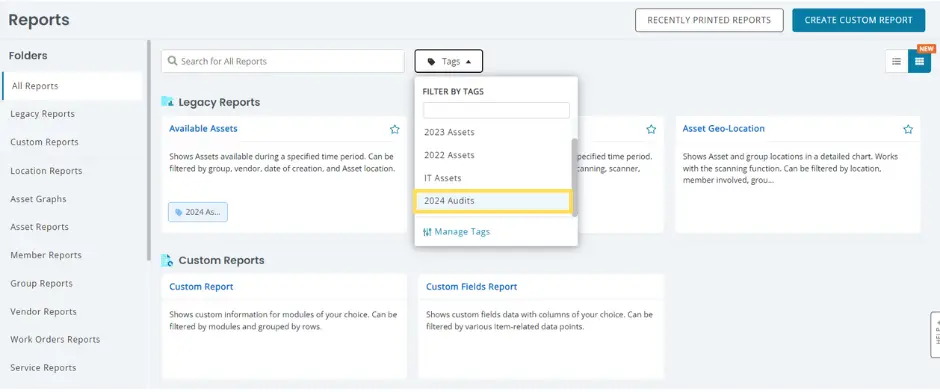Open the Asset Geo-Location report
Viewport: 940px width, 392px height.
[x=724, y=128]
